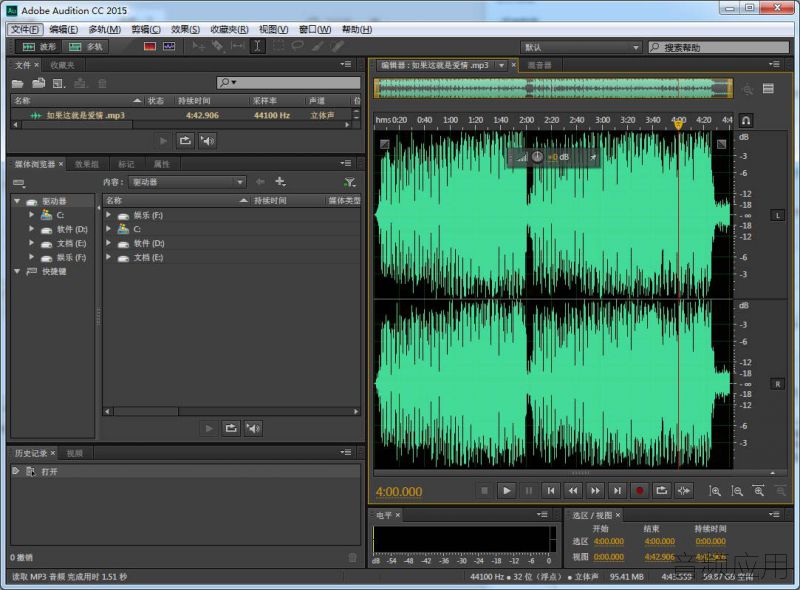The image size is (800, 590).
Task: Switch to Multitrack editor view
Action: pos(85,47)
